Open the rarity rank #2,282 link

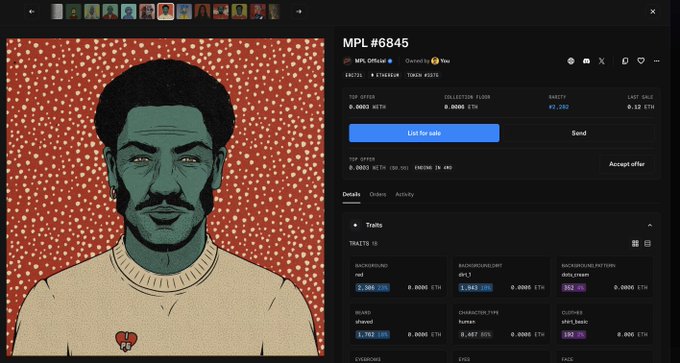coord(559,107)
